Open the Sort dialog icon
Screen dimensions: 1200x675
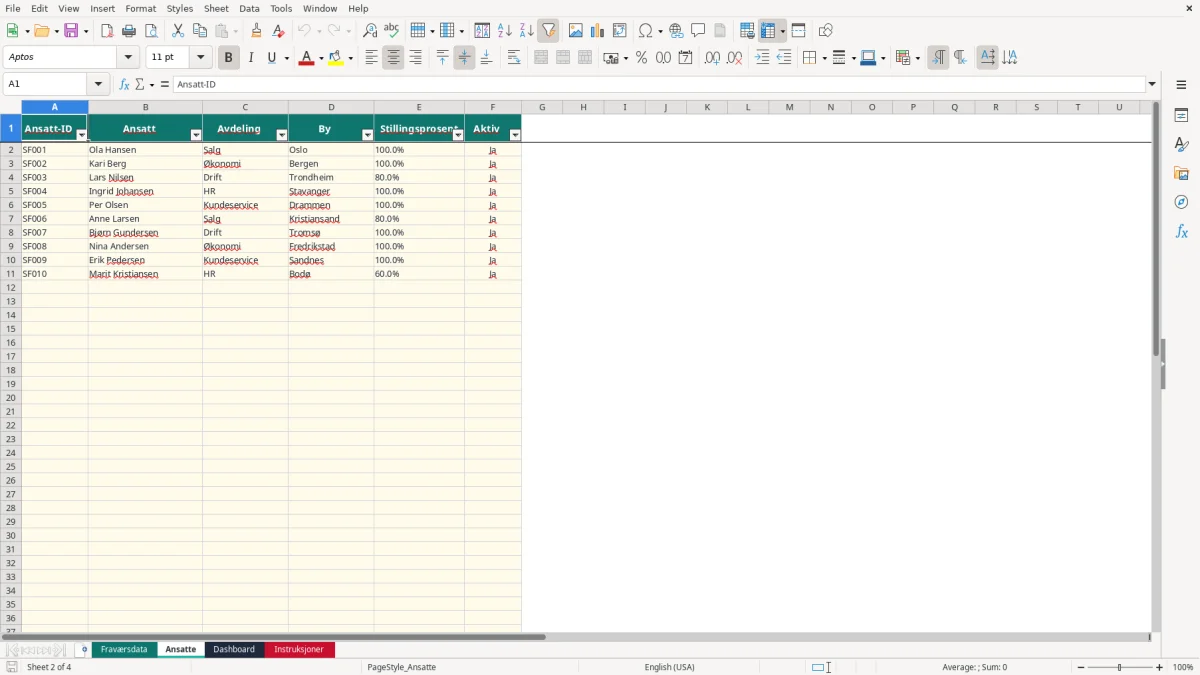[482, 31]
